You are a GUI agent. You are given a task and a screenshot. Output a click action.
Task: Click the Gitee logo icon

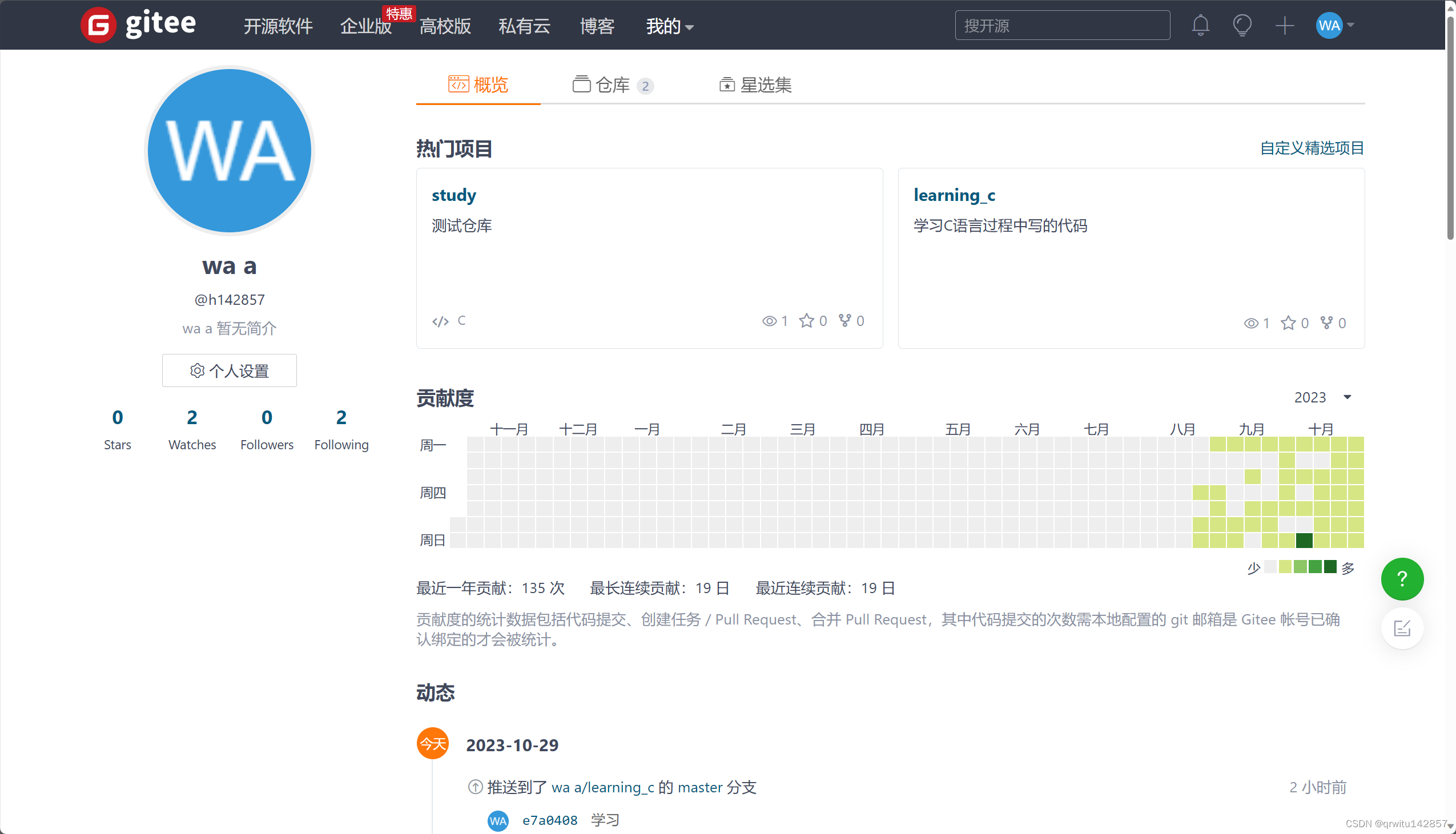99,25
